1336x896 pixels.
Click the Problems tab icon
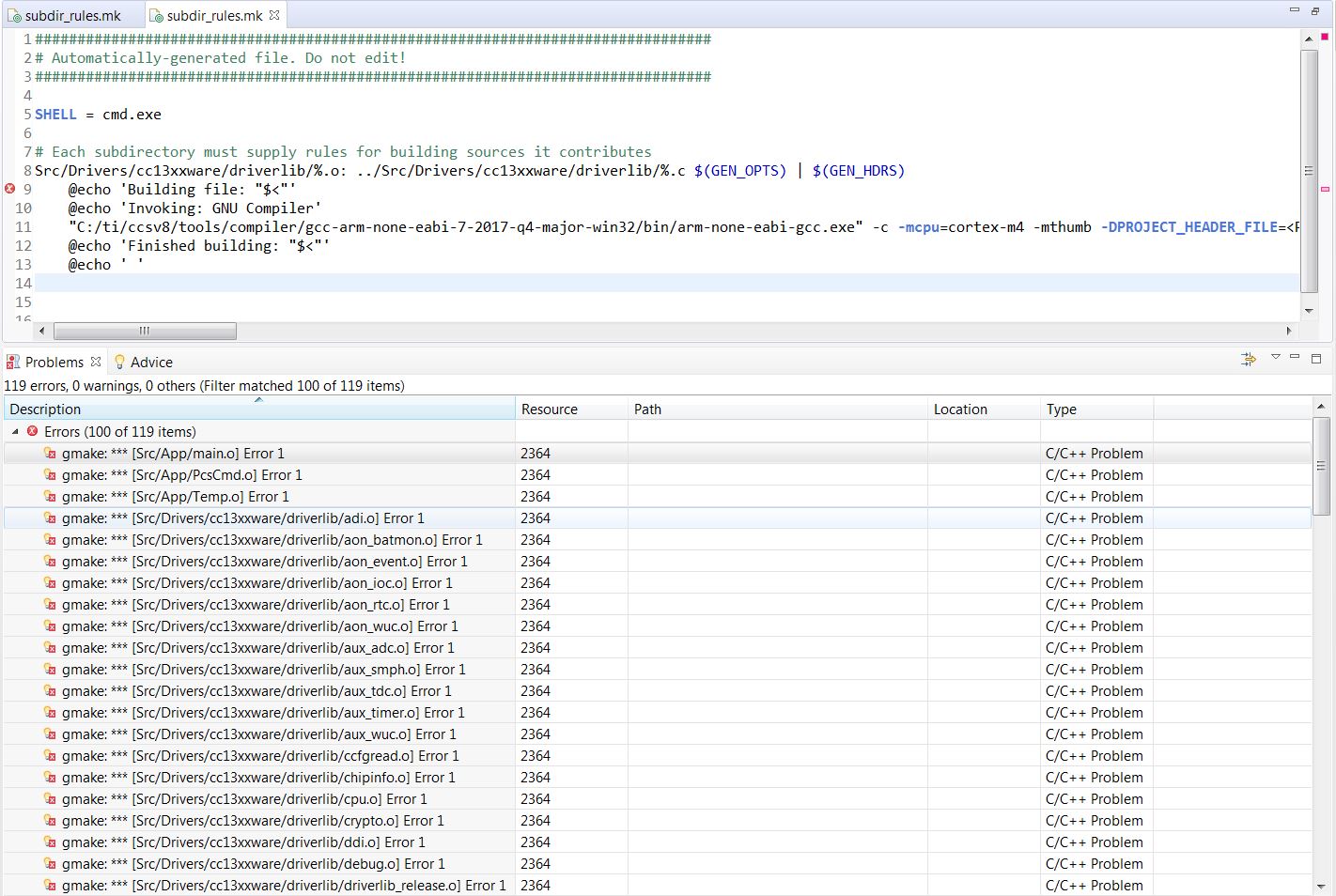(x=13, y=362)
